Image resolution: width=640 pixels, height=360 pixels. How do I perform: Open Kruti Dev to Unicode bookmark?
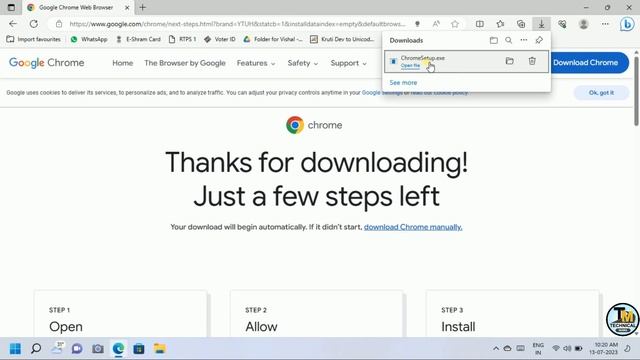tap(342, 39)
